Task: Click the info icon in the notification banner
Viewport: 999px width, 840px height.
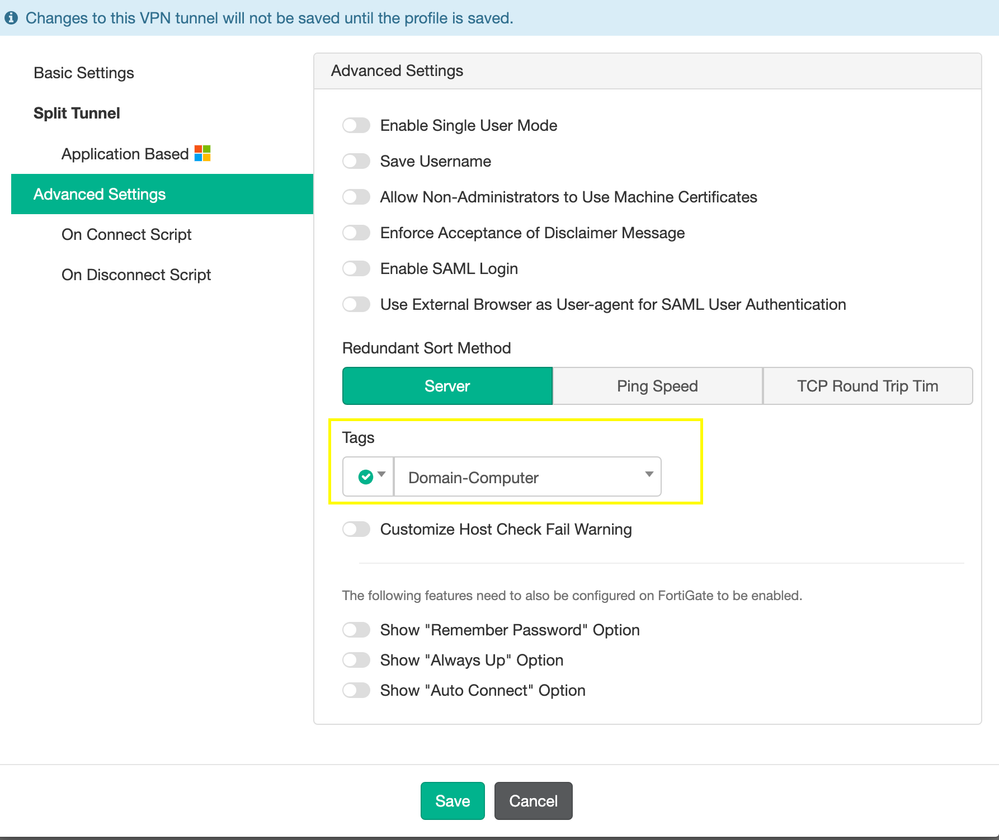Action: pos(12,18)
